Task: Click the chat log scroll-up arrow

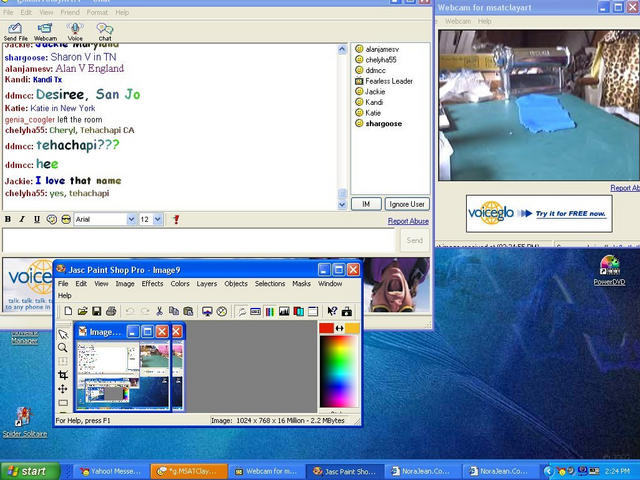Action: point(342,49)
